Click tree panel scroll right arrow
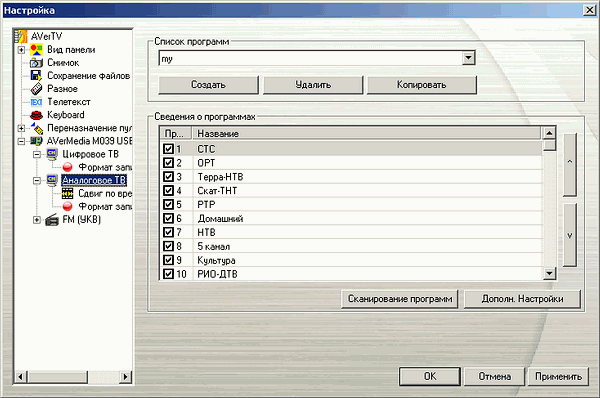This screenshot has width=600, height=398. tap(126, 377)
